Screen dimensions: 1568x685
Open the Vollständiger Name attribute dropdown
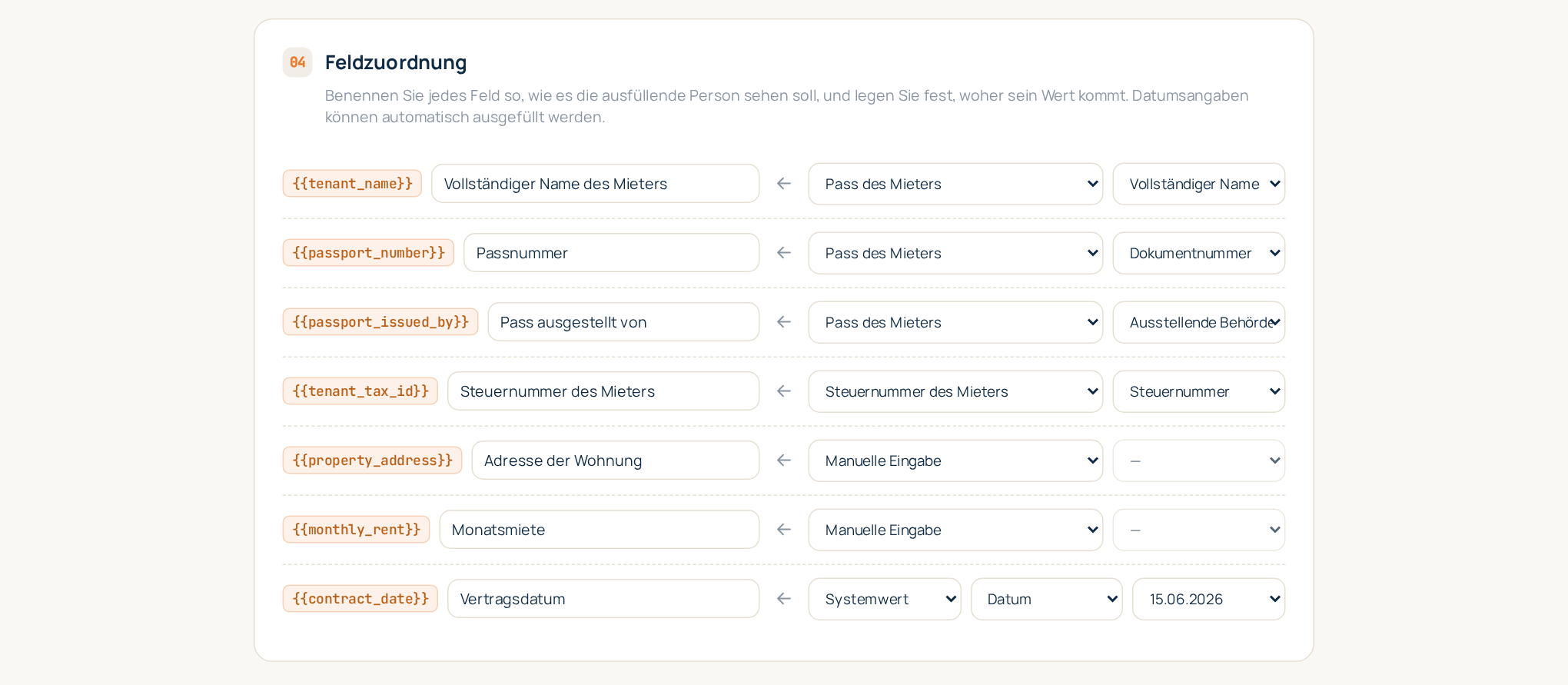[x=1199, y=184]
